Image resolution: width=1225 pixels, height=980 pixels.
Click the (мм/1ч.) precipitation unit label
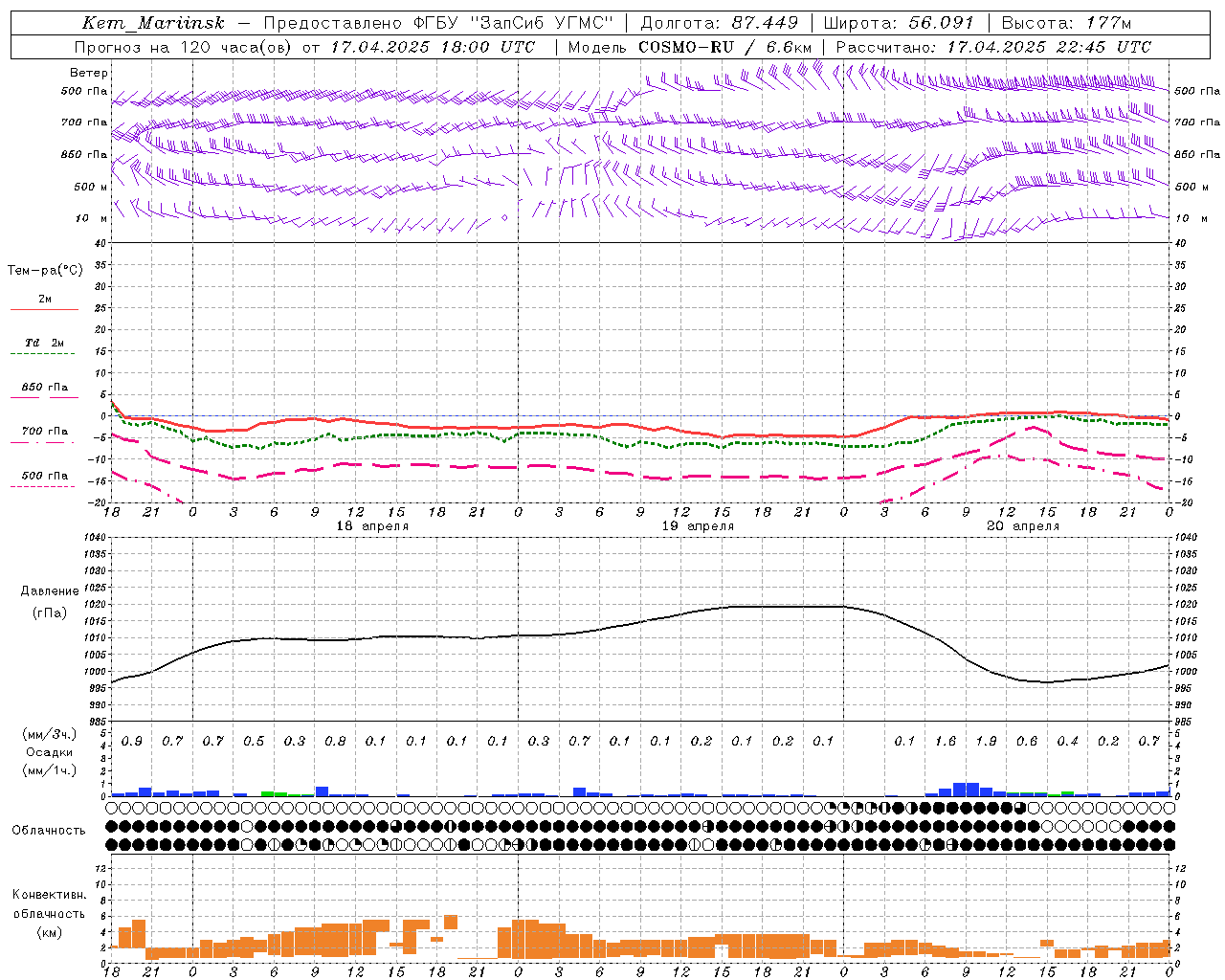pyautogui.click(x=51, y=769)
